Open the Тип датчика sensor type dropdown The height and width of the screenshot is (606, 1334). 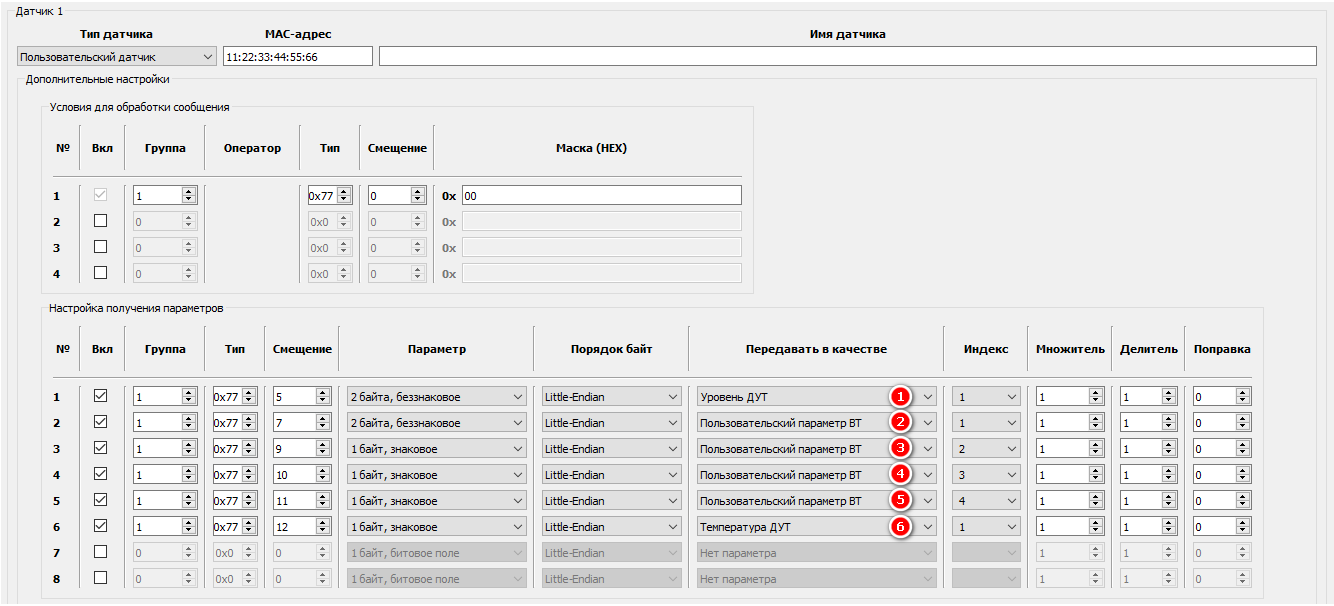(x=117, y=57)
